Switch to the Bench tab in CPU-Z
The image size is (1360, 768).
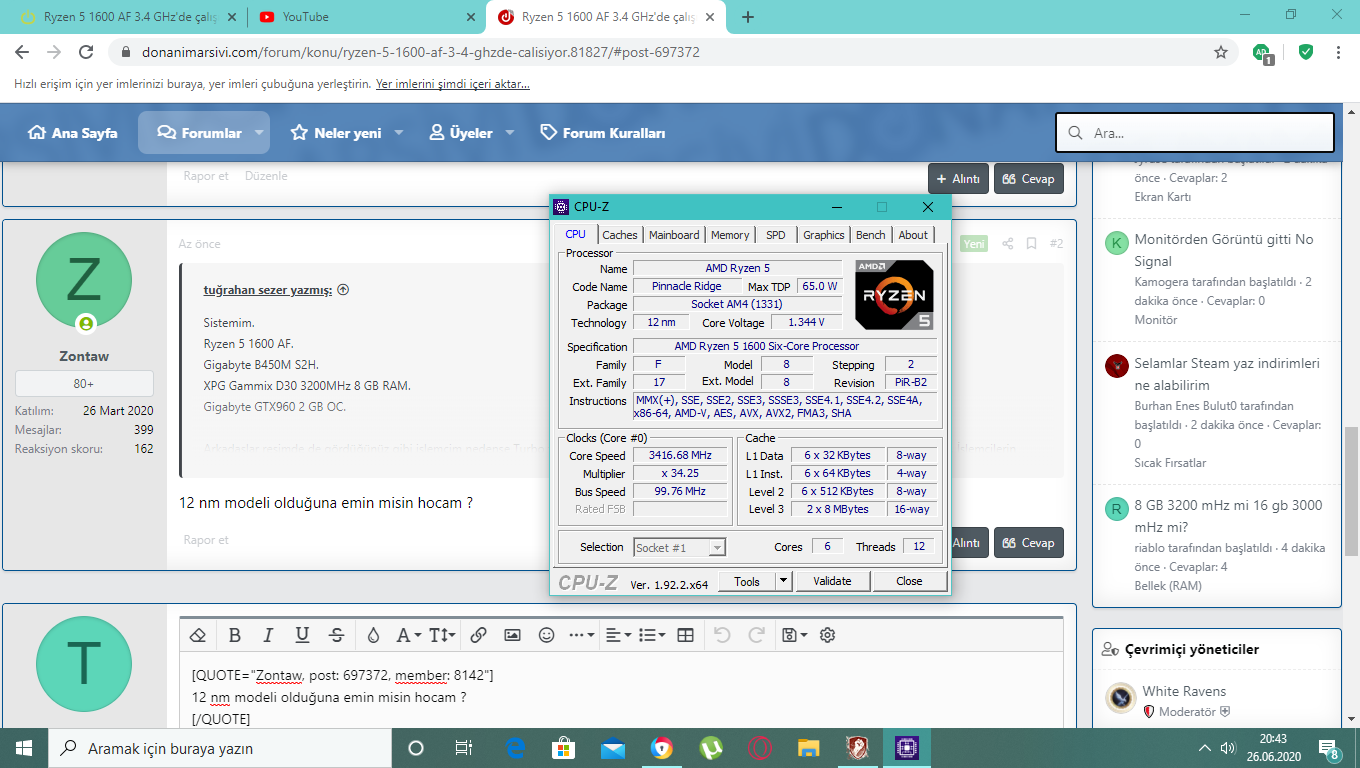pos(871,235)
